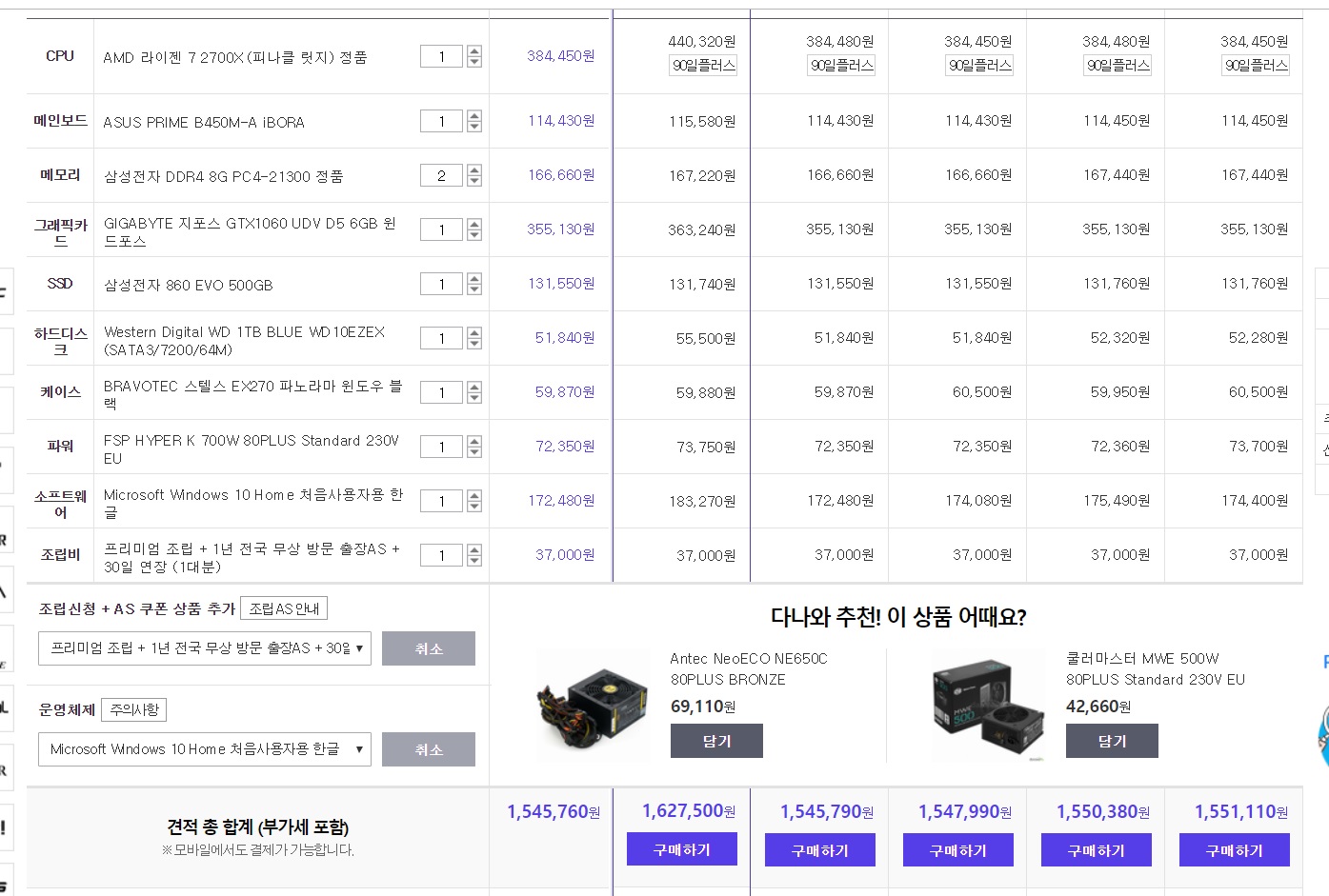
Task: Decrease quantity for BRAVOTEC 스텔스 EX270 case
Action: (x=474, y=398)
